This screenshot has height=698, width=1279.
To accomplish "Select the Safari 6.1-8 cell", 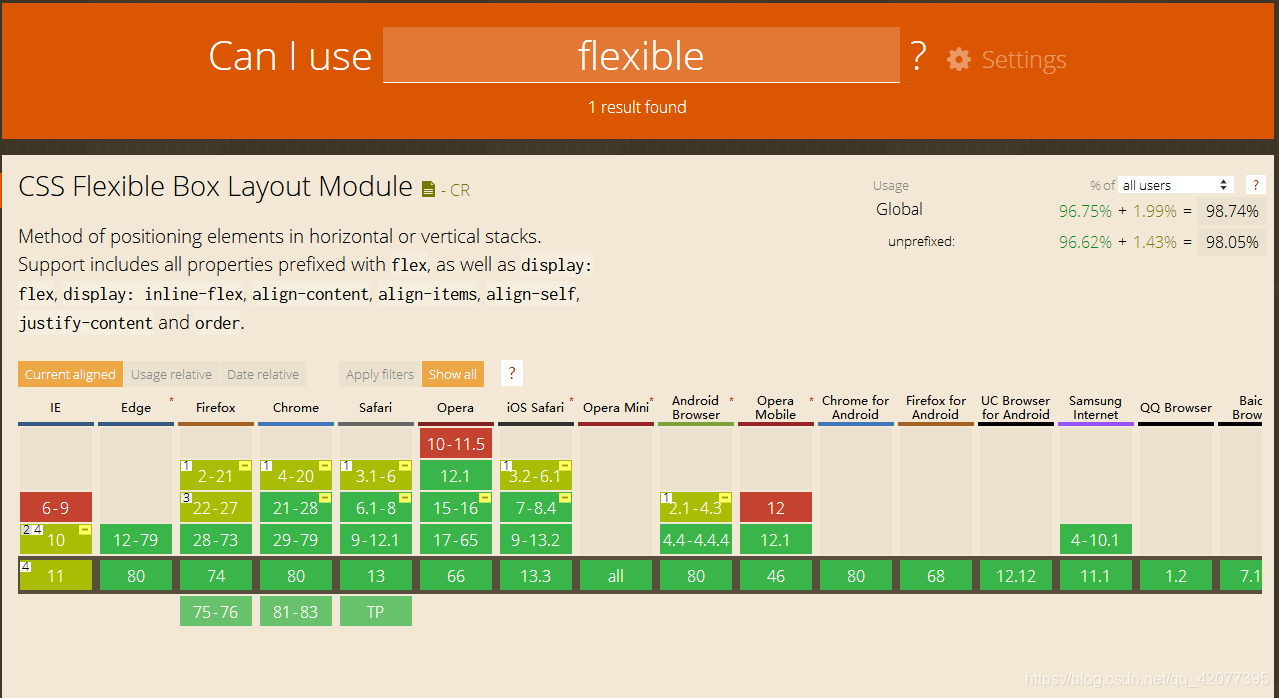I will point(376,507).
